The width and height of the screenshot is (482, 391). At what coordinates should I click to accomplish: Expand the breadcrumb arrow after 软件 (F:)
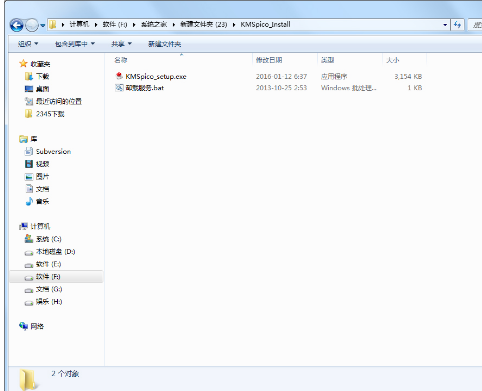[134, 25]
